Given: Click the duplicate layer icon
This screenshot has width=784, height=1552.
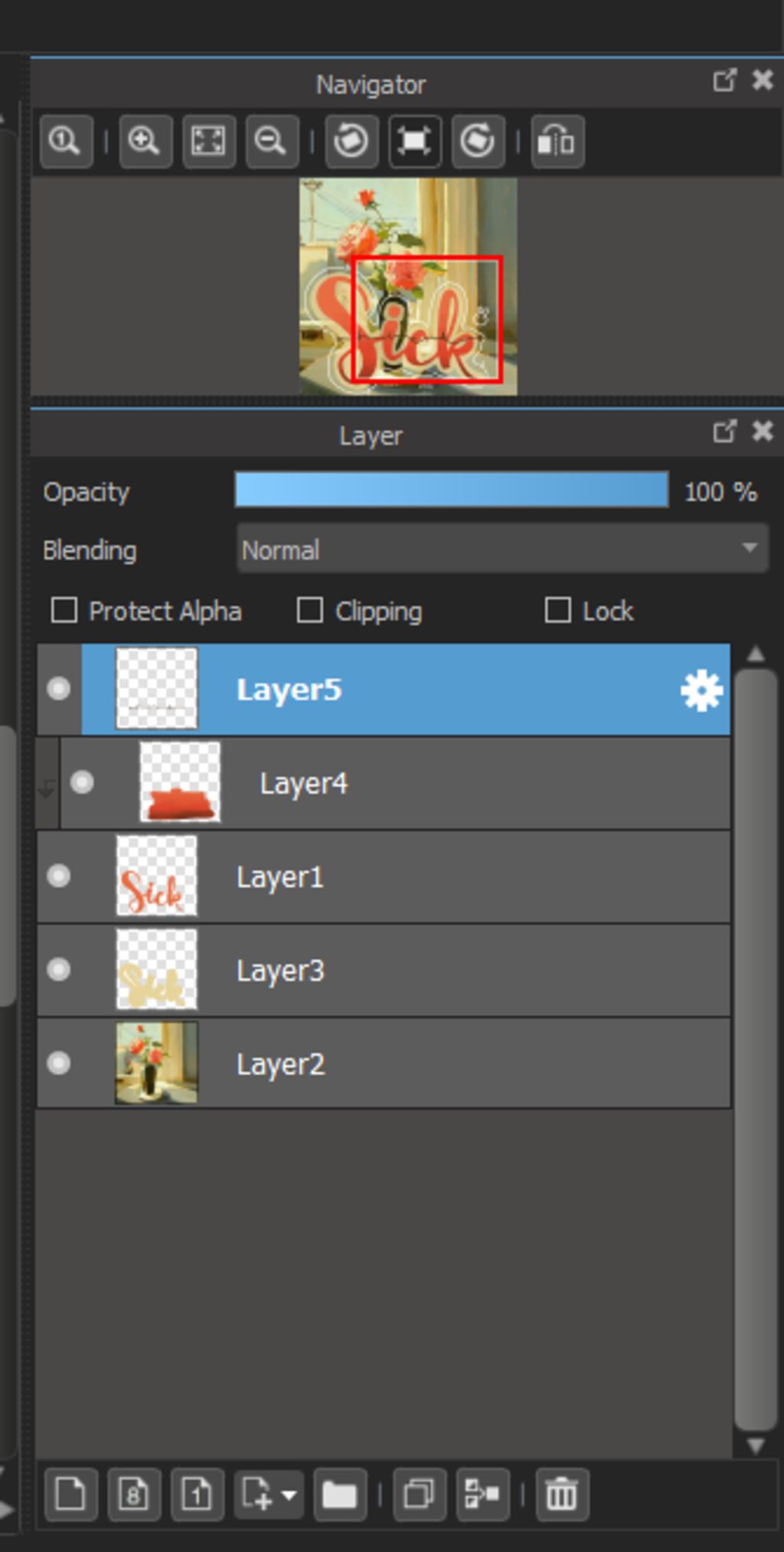Looking at the screenshot, I should pos(420,1494).
